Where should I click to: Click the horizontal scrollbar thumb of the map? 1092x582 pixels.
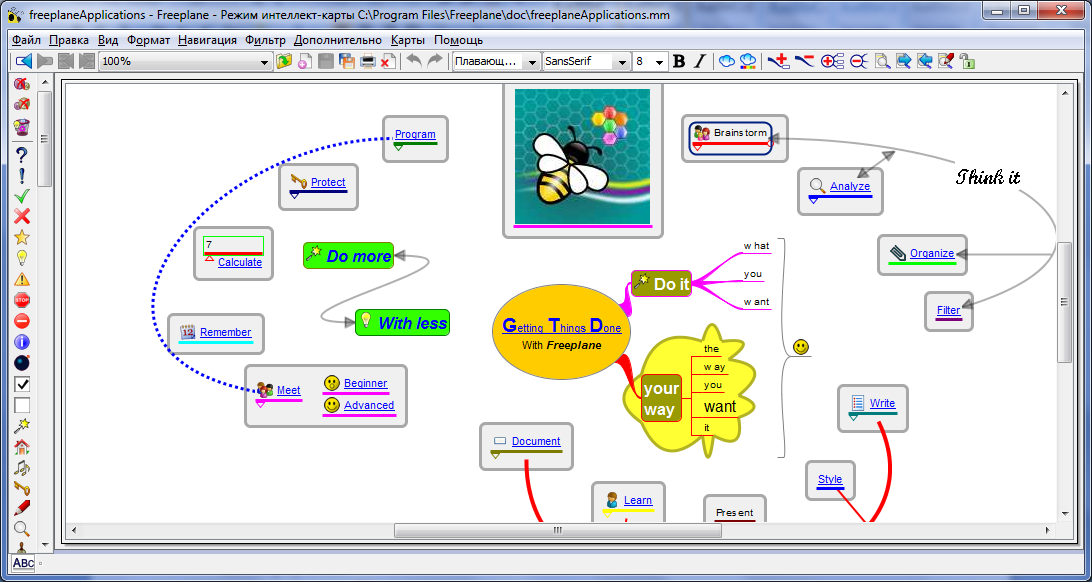(558, 530)
